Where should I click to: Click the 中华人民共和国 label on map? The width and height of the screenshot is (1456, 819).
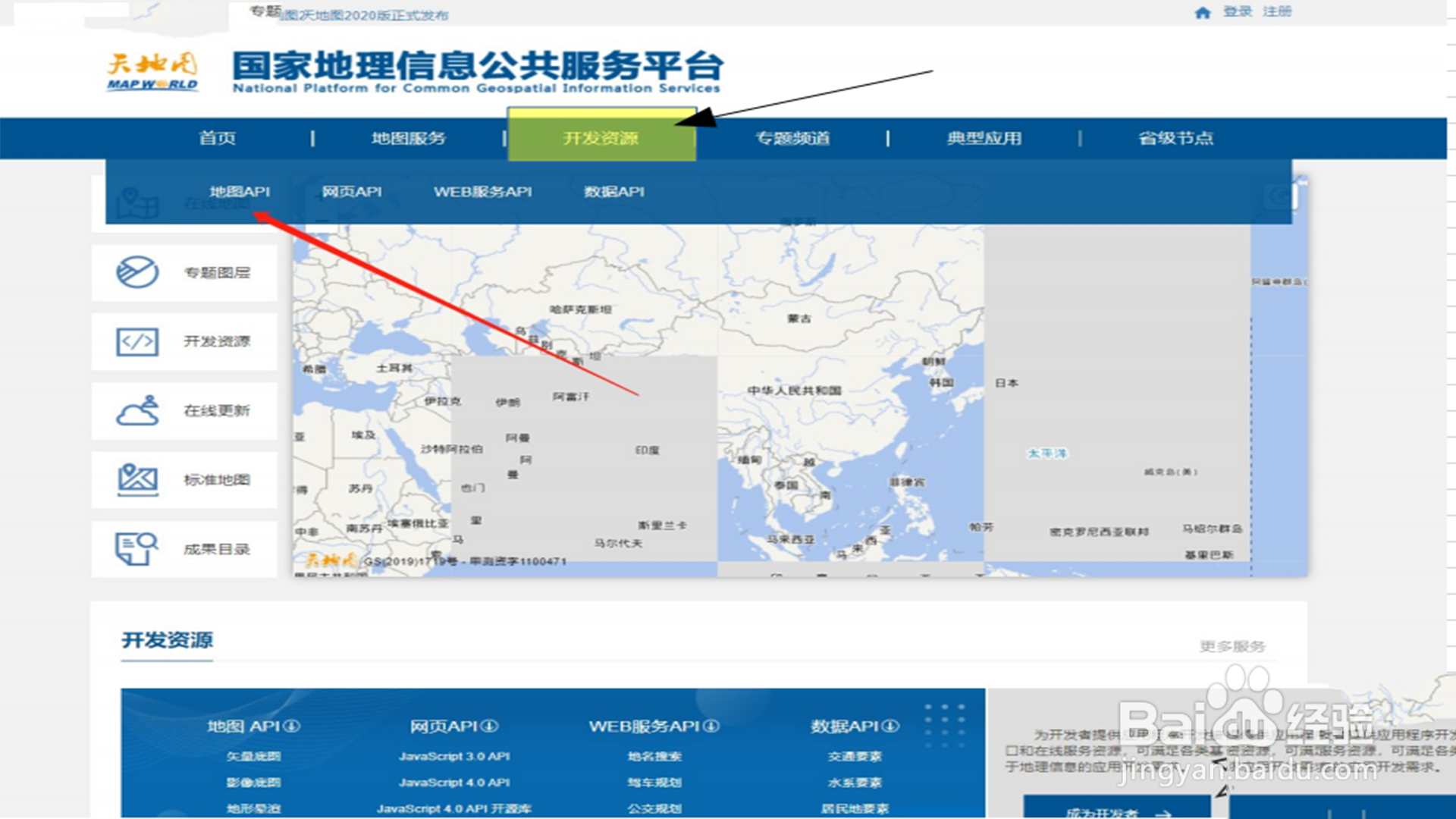coord(794,391)
